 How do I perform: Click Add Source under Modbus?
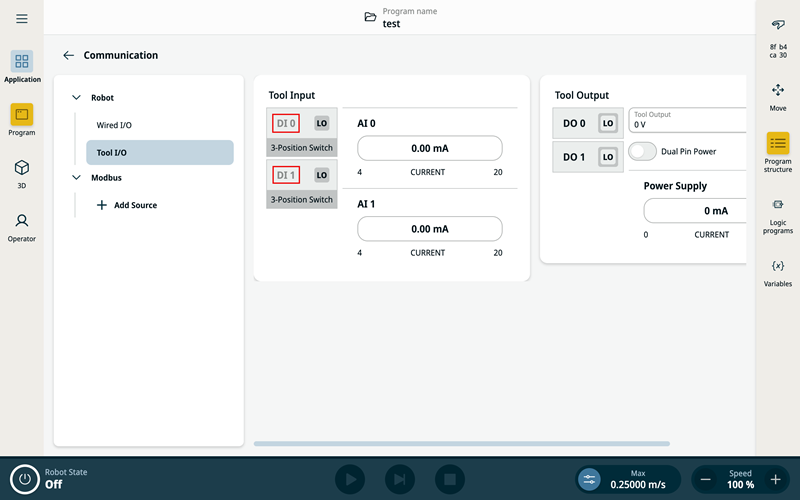tap(127, 205)
